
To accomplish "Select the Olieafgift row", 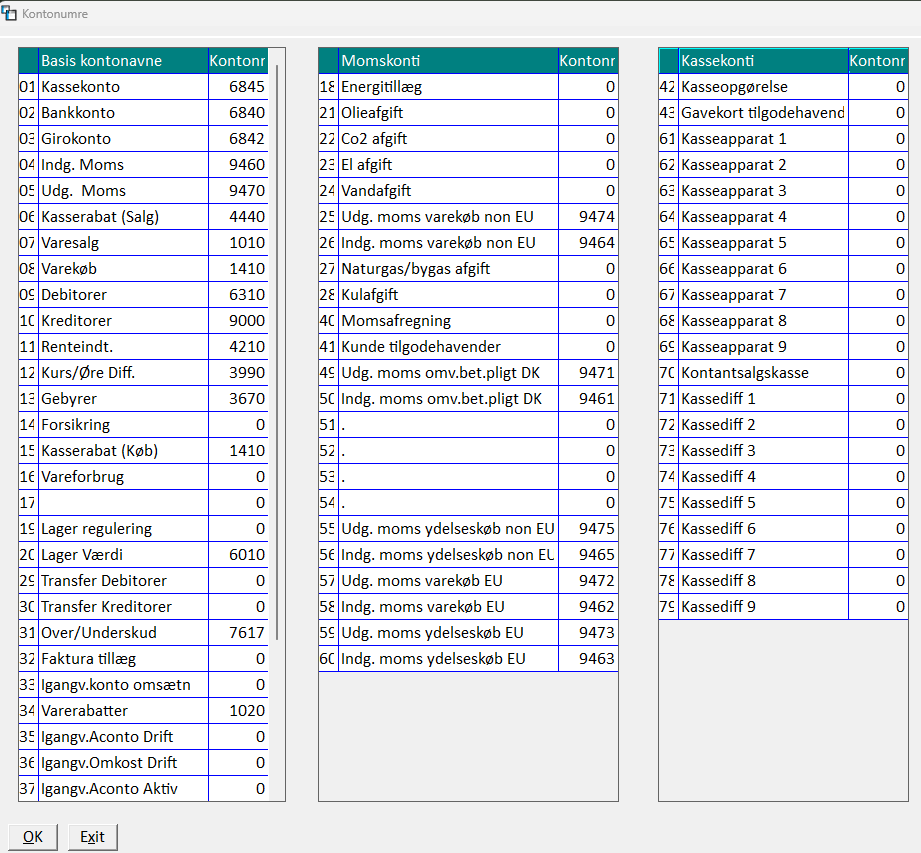I will pos(468,113).
